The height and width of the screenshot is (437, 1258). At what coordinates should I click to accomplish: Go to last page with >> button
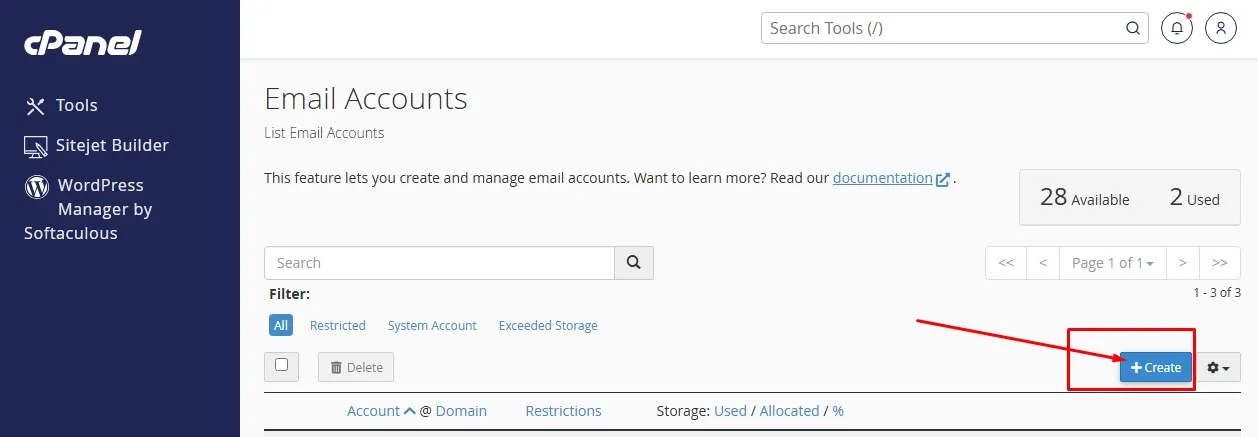(x=1220, y=263)
